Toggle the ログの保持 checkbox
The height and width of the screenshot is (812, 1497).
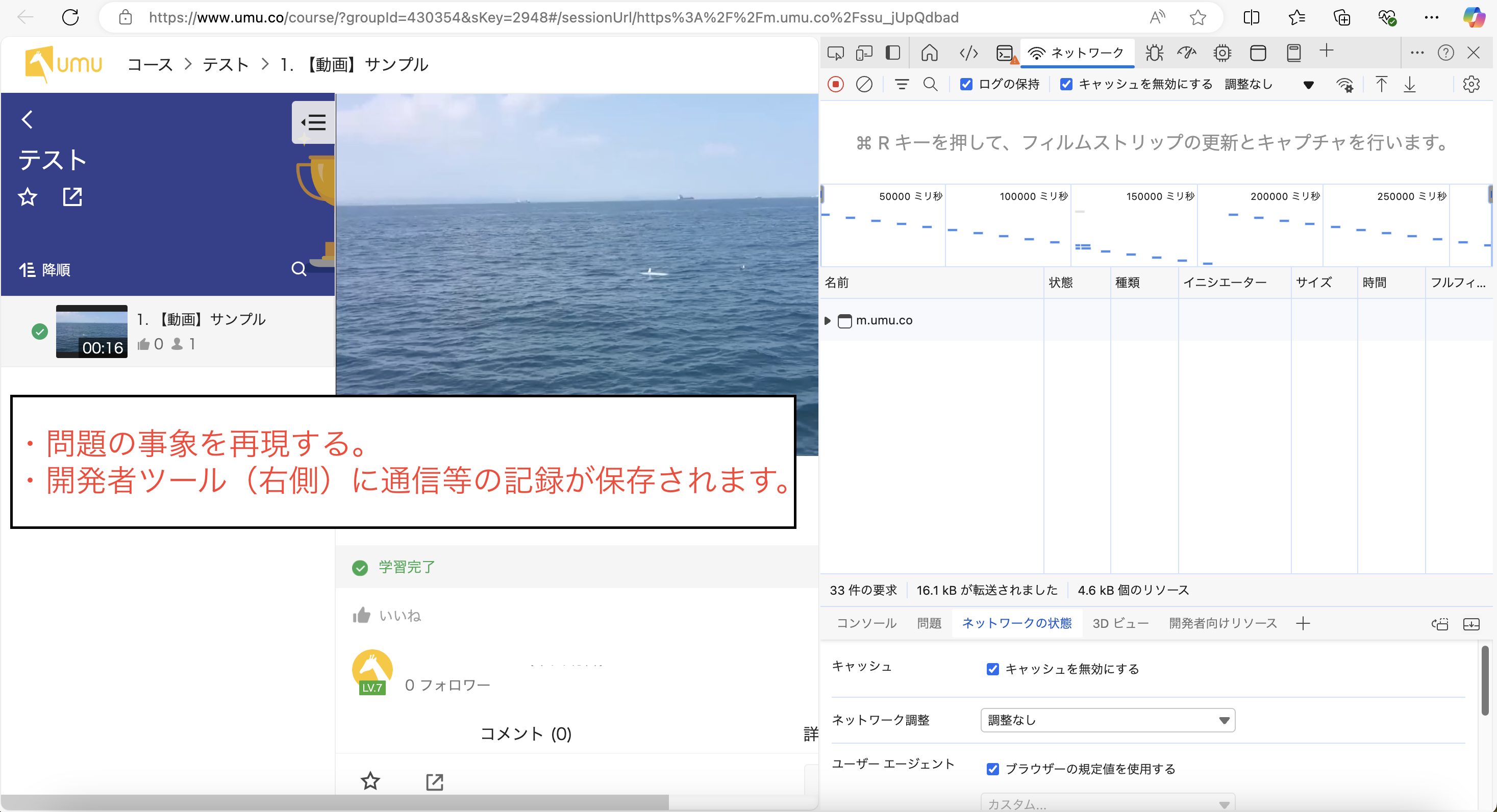(x=965, y=84)
